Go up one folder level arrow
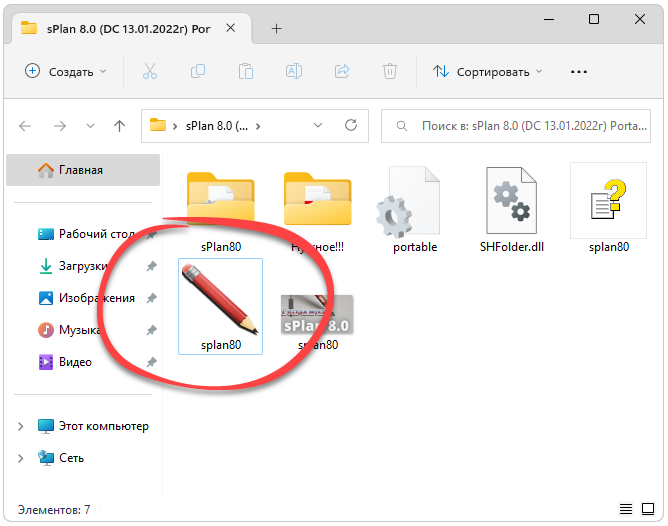668x526 pixels. click(x=120, y=126)
